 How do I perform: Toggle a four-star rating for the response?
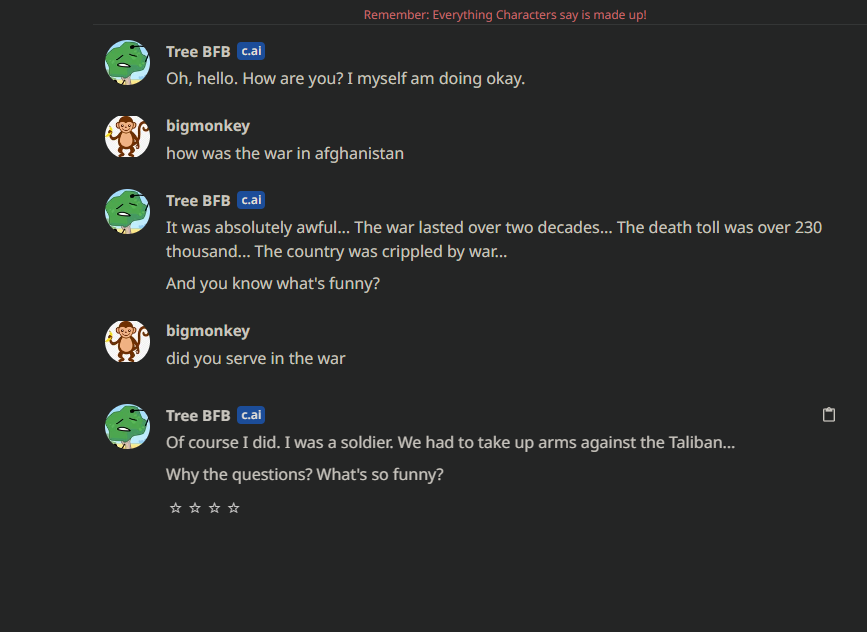[x=233, y=508]
